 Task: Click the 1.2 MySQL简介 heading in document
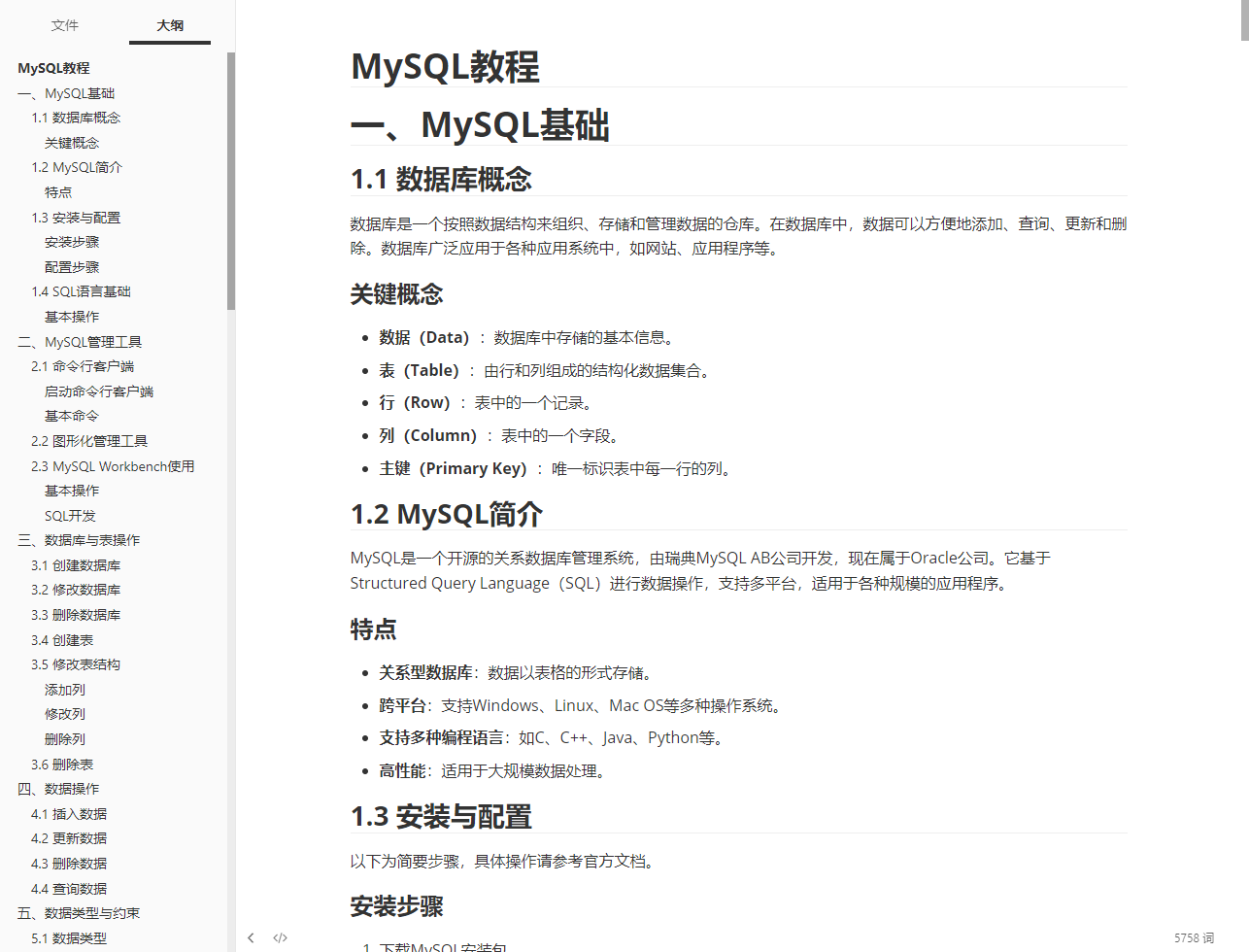click(x=447, y=514)
